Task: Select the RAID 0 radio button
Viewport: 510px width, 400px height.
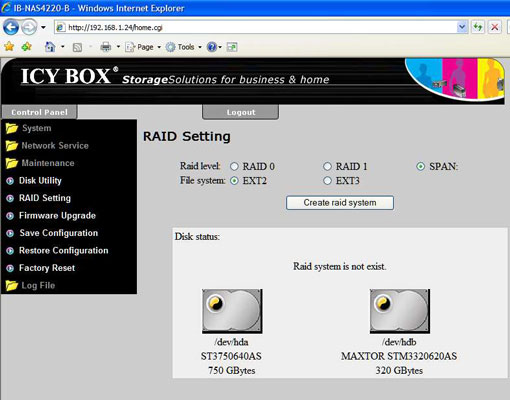Action: (x=234, y=166)
